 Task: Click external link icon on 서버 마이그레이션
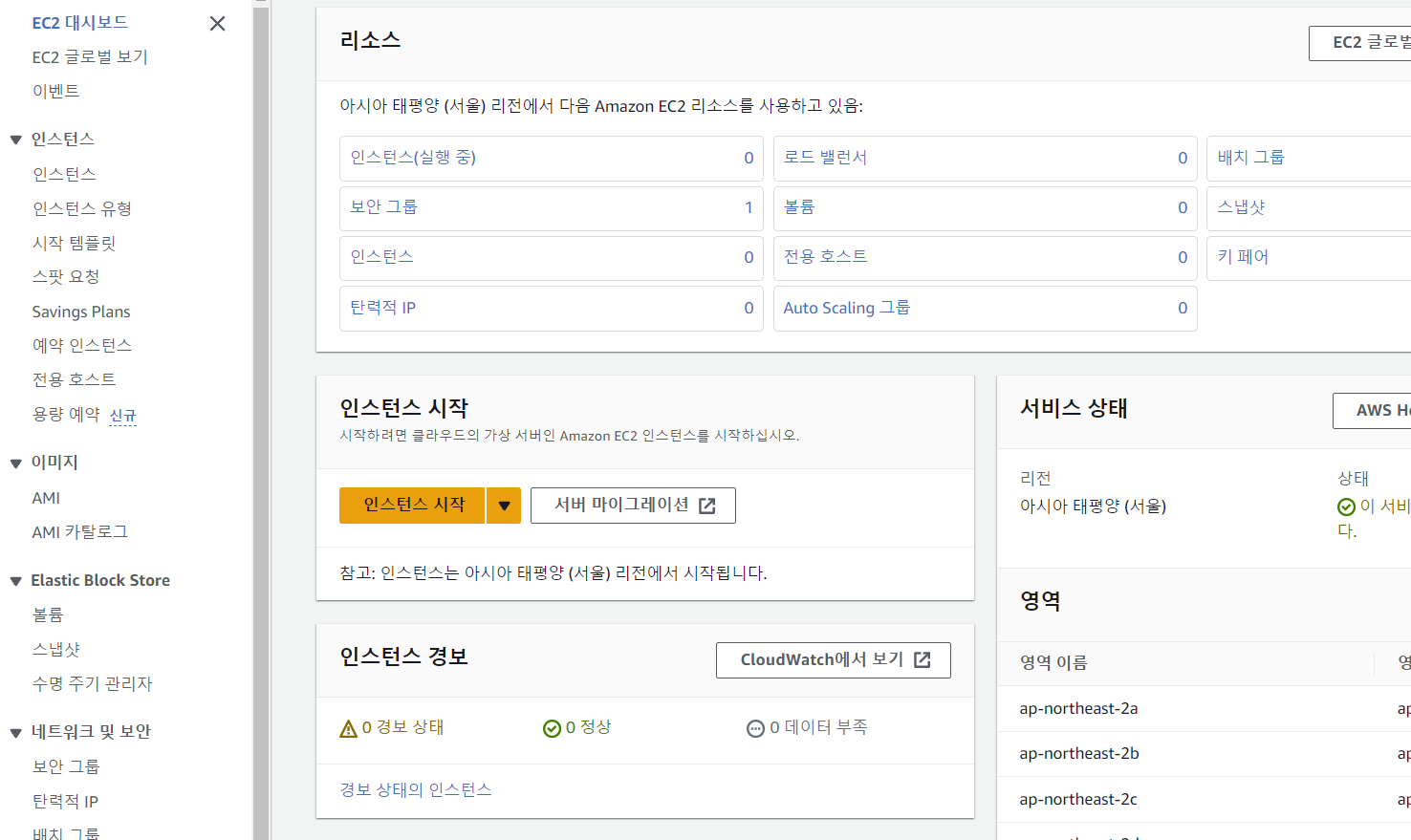point(707,506)
